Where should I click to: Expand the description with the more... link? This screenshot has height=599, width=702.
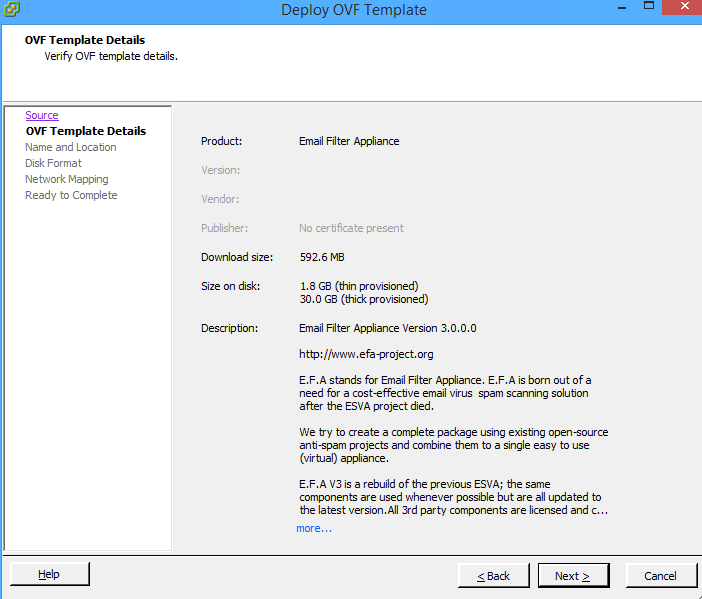314,528
